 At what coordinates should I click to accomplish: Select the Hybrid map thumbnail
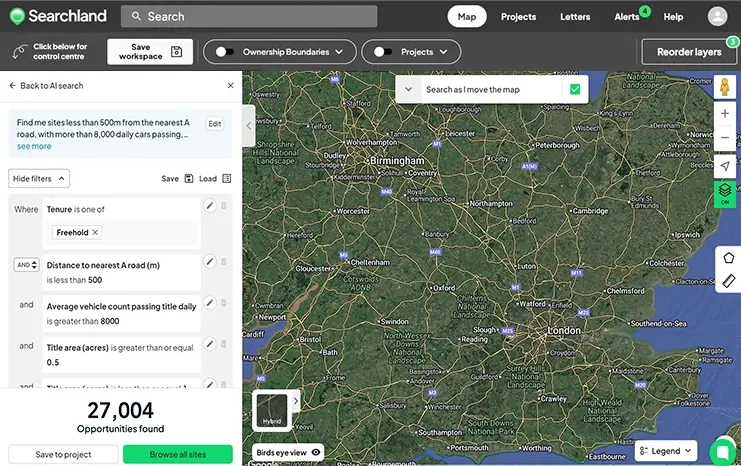272,410
